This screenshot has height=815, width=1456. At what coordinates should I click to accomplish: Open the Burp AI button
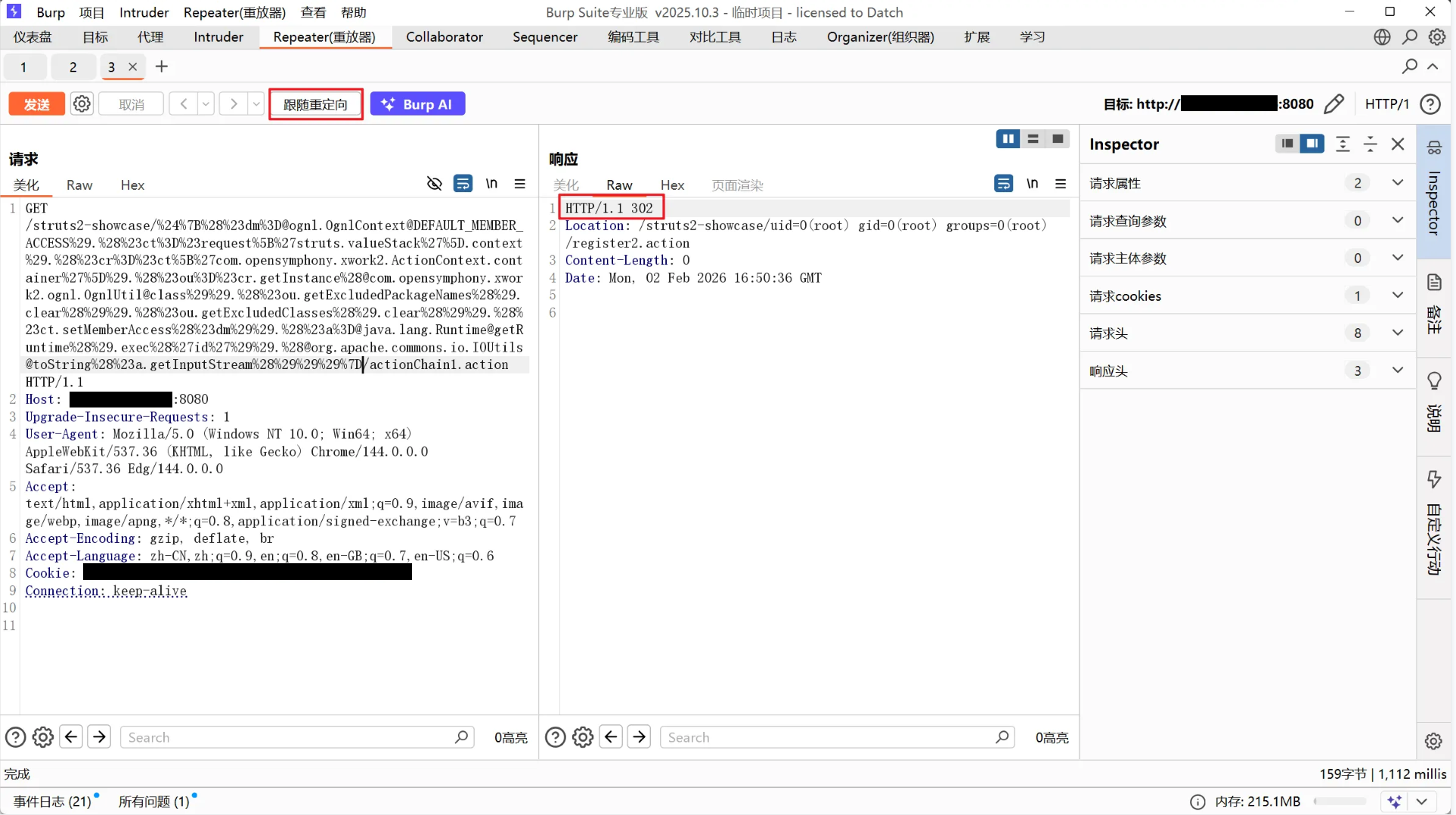click(417, 104)
